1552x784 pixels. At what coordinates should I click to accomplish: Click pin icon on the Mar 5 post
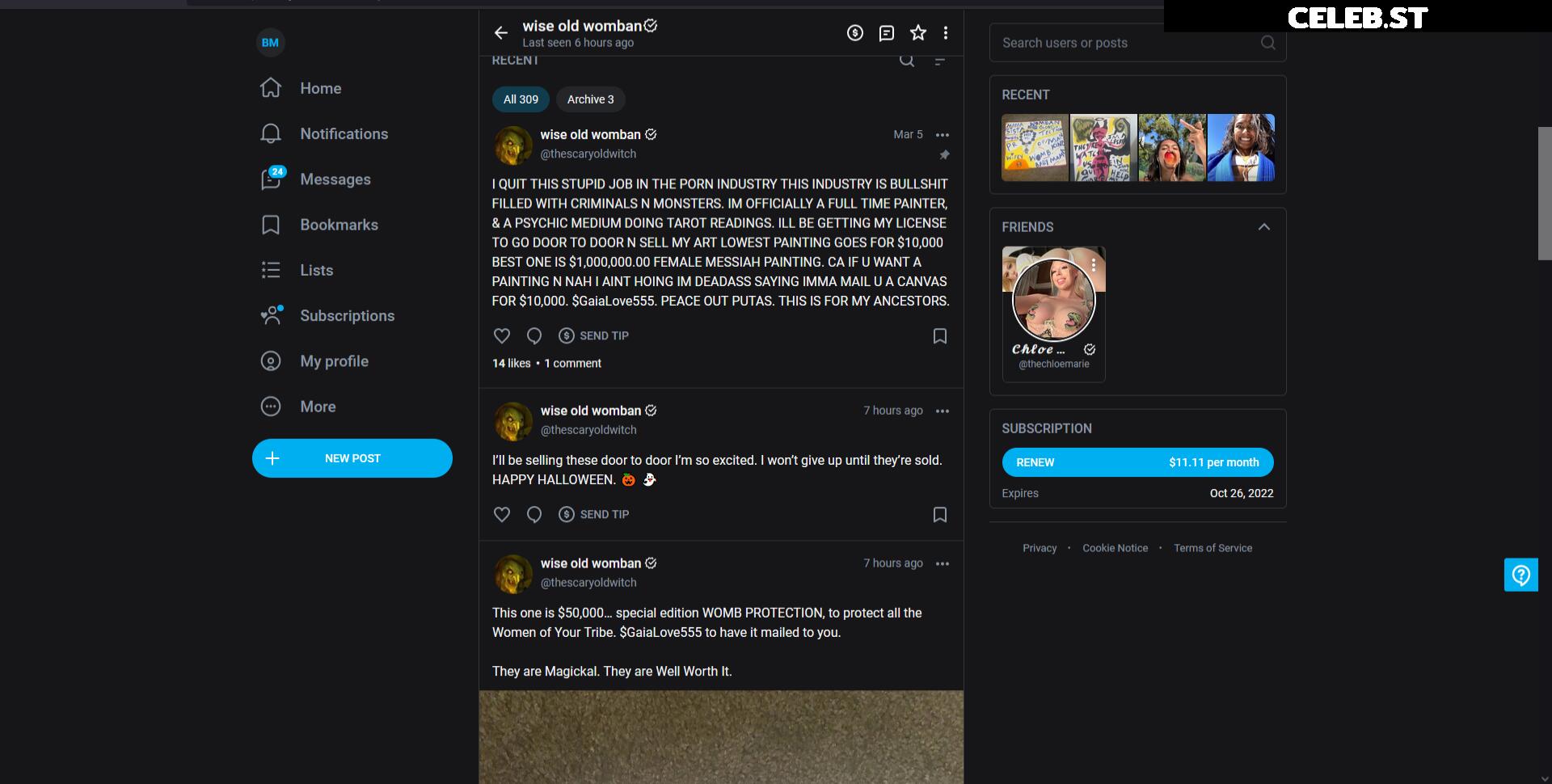944,154
